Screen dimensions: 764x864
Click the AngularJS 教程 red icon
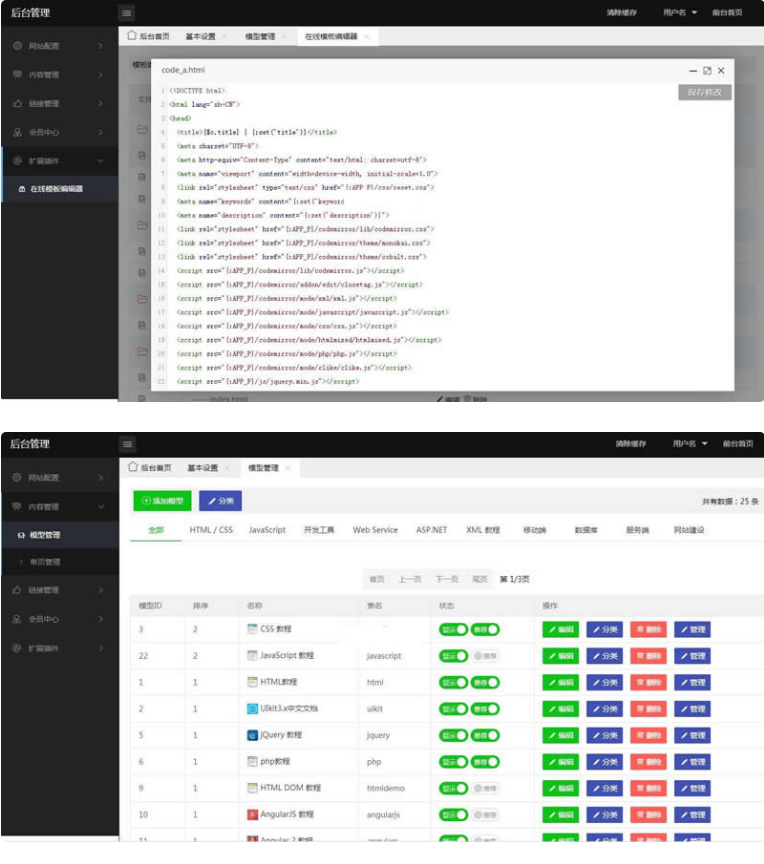coord(252,814)
